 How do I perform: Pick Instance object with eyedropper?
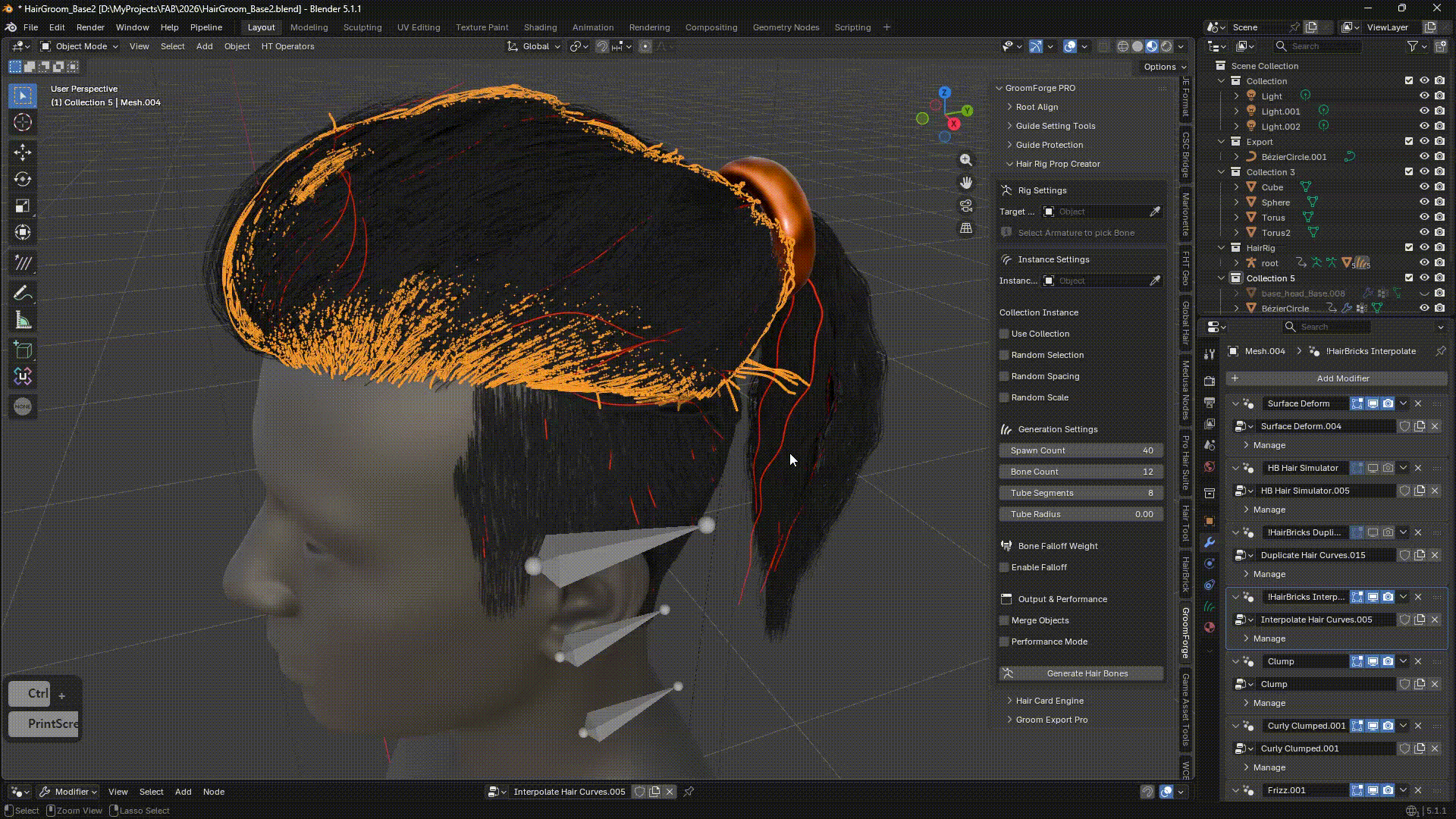[x=1155, y=281]
